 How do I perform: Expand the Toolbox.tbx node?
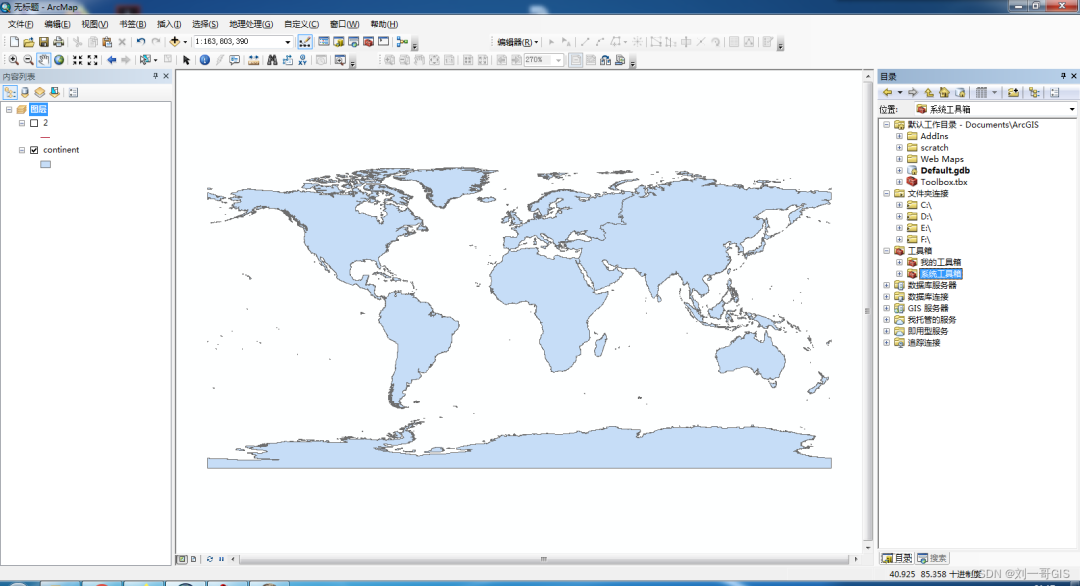(x=899, y=182)
